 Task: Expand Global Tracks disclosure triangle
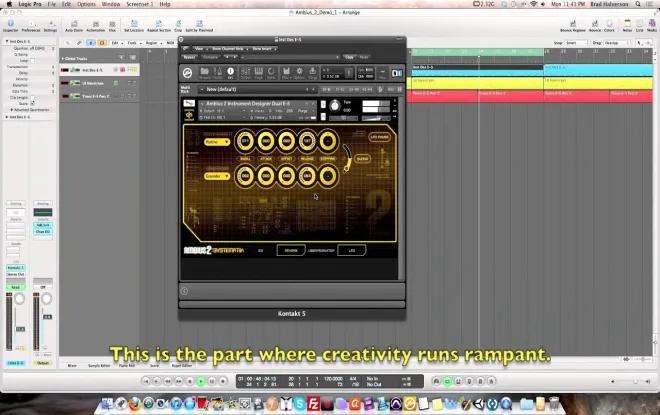(63, 59)
